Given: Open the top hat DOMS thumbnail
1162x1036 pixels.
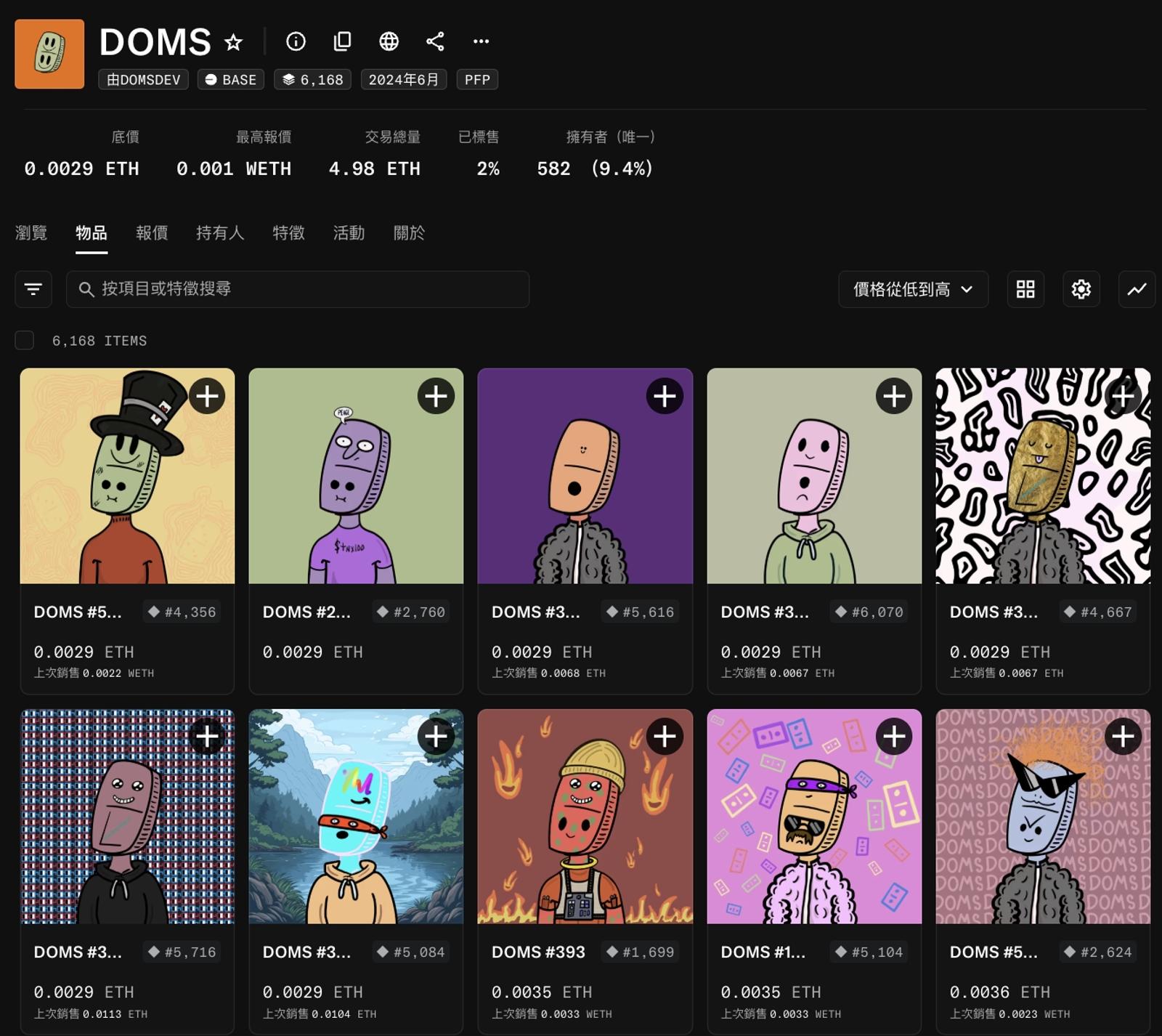Looking at the screenshot, I should coord(127,476).
